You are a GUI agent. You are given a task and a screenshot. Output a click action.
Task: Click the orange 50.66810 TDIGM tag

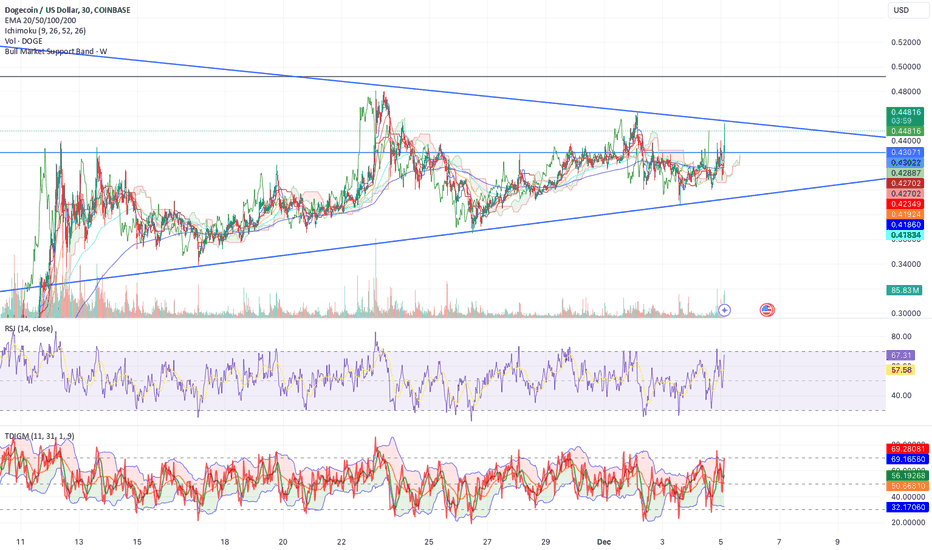(x=907, y=486)
